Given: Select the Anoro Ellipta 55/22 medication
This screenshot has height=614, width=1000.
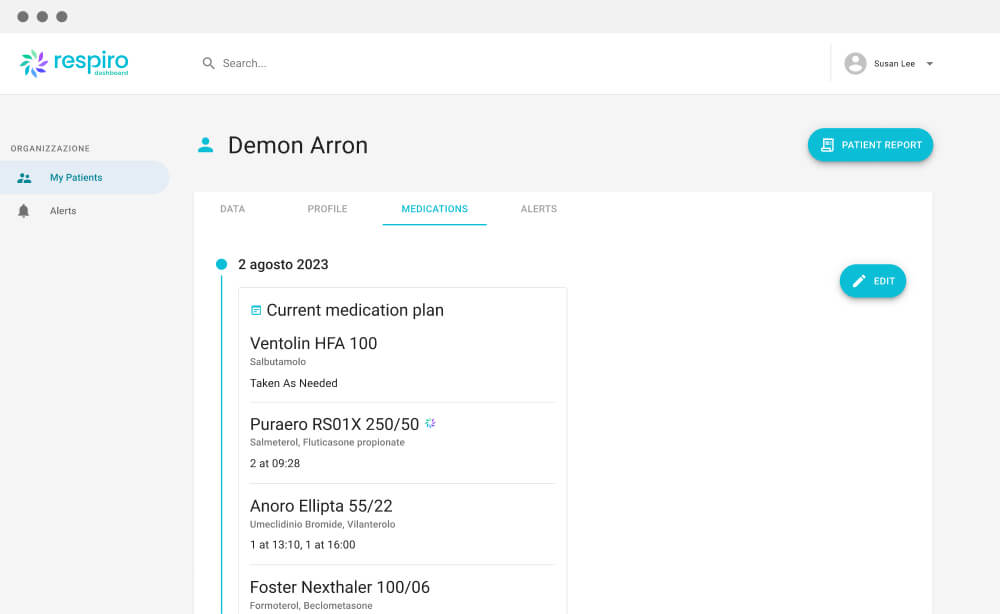Looking at the screenshot, I should click(x=321, y=506).
